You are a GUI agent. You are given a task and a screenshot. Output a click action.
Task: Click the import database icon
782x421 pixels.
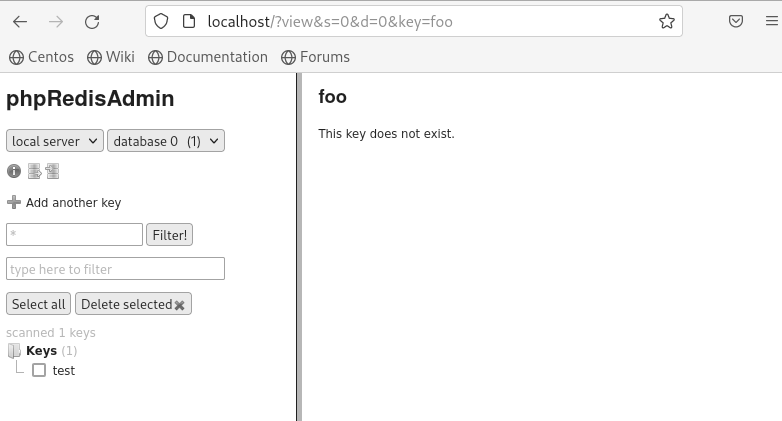click(x=52, y=171)
